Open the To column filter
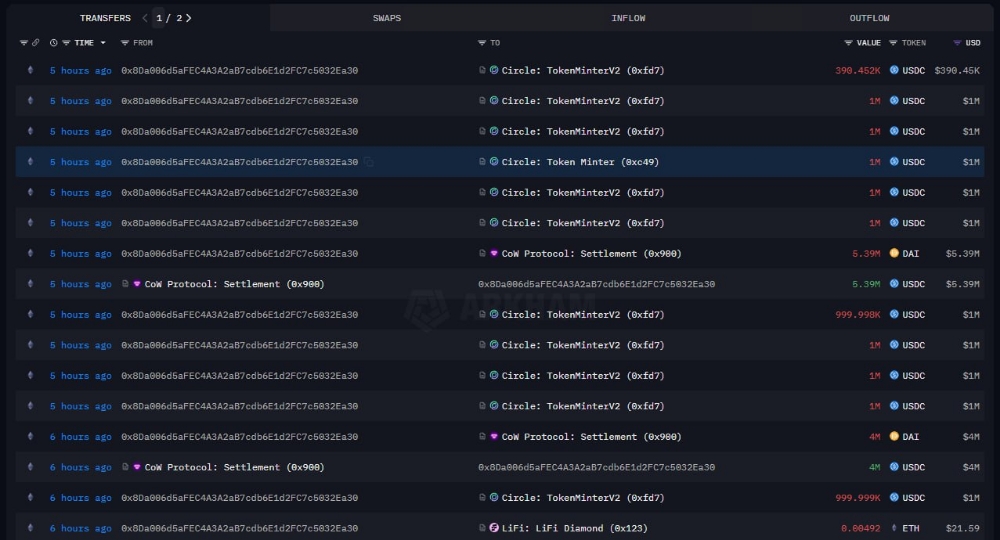1000x540 pixels. tap(482, 43)
